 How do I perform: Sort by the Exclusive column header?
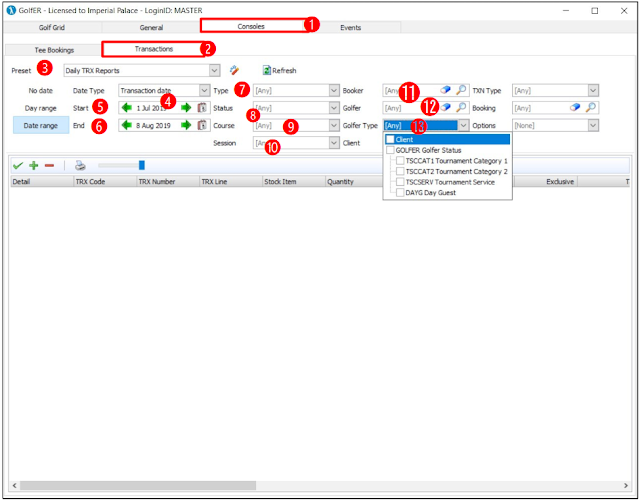[x=545, y=182]
